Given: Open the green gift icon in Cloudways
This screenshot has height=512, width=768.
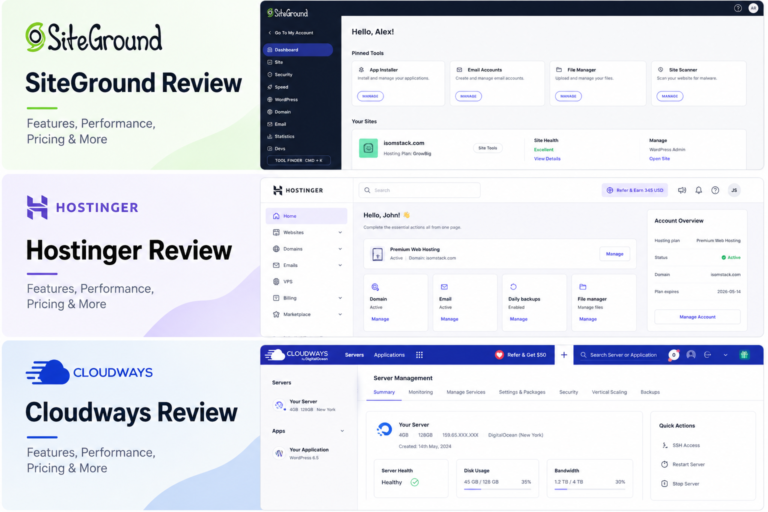Looking at the screenshot, I should pos(744,355).
